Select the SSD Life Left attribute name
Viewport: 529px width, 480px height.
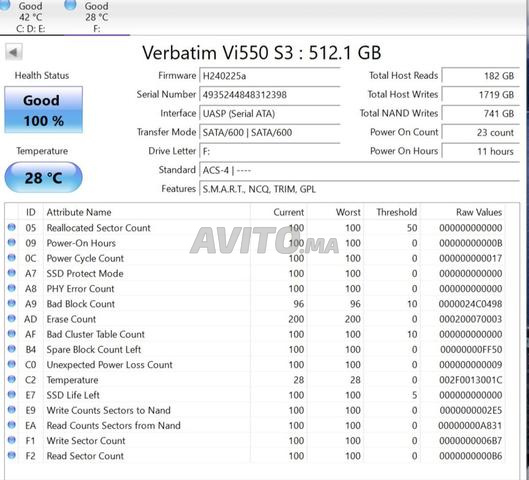coord(73,395)
